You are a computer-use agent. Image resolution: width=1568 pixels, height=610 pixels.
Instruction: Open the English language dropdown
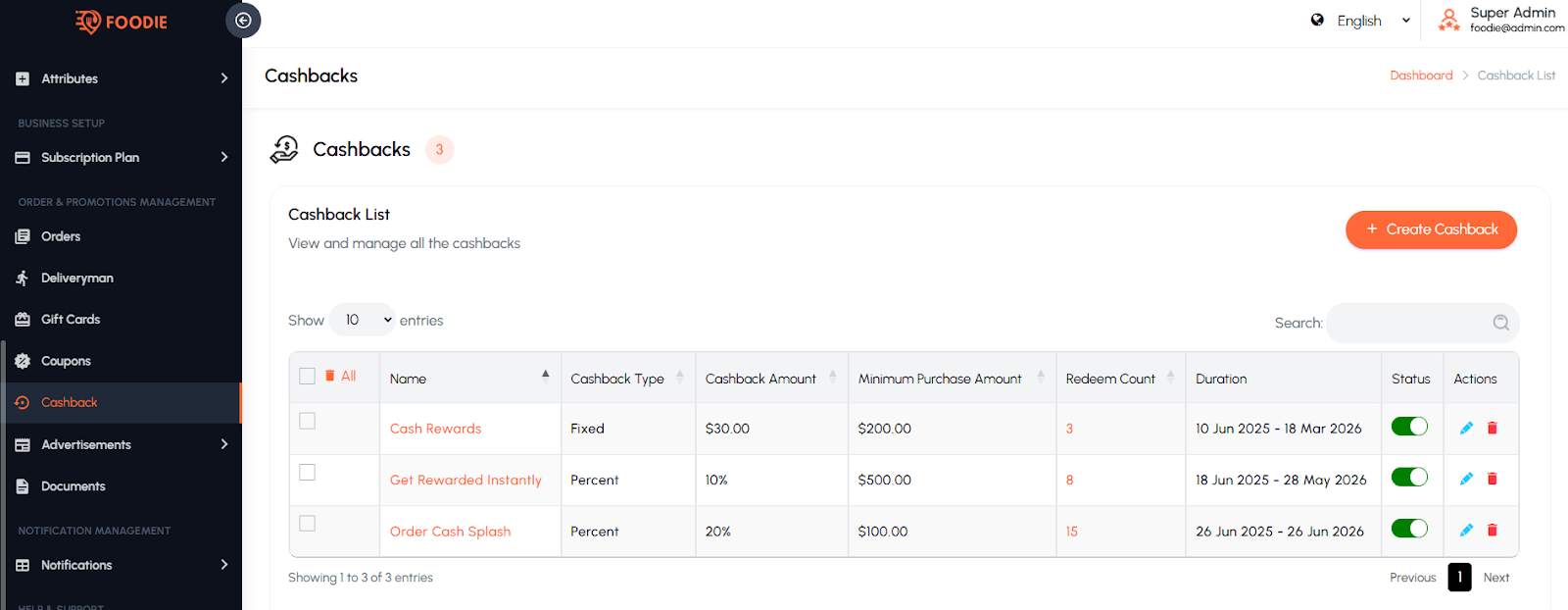click(1360, 21)
